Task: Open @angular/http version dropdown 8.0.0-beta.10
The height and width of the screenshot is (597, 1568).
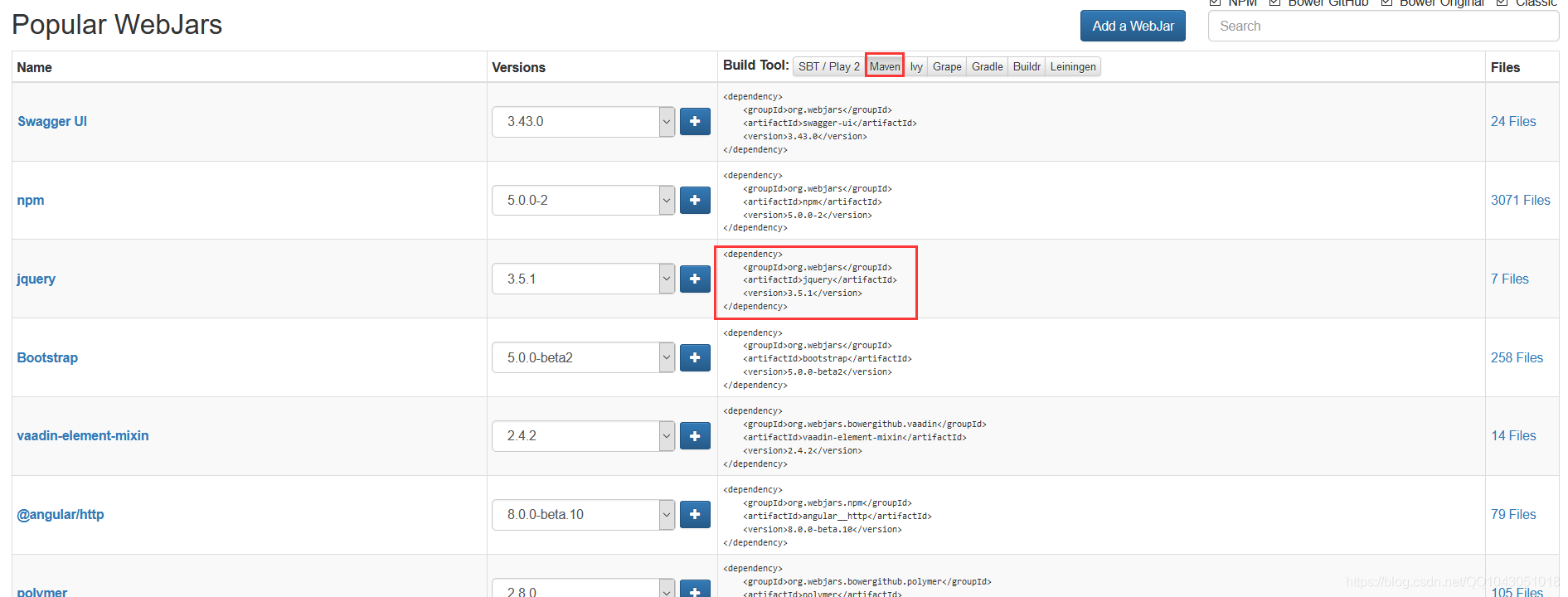Action: [x=583, y=514]
